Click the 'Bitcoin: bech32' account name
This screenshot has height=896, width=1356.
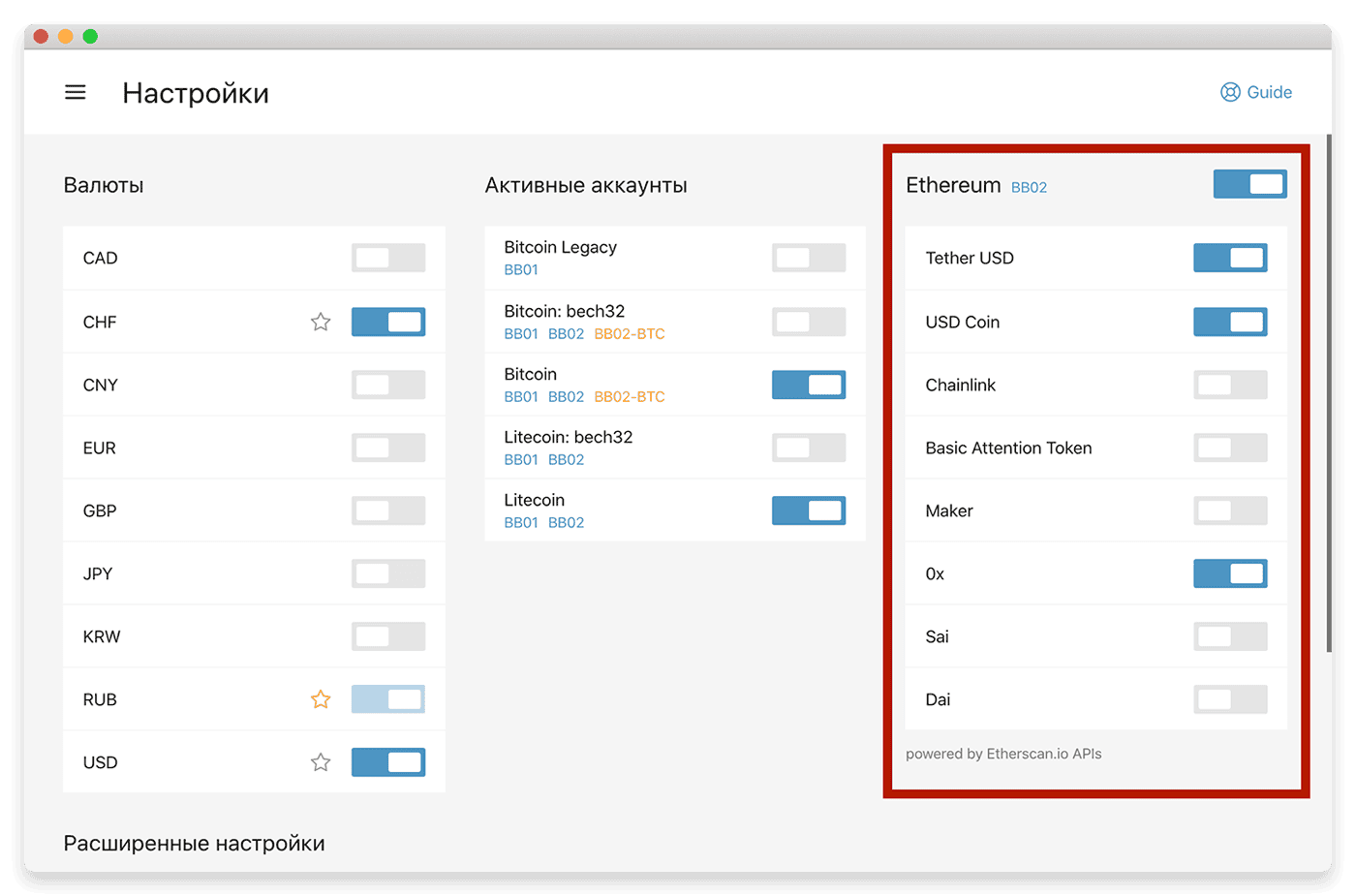[564, 311]
